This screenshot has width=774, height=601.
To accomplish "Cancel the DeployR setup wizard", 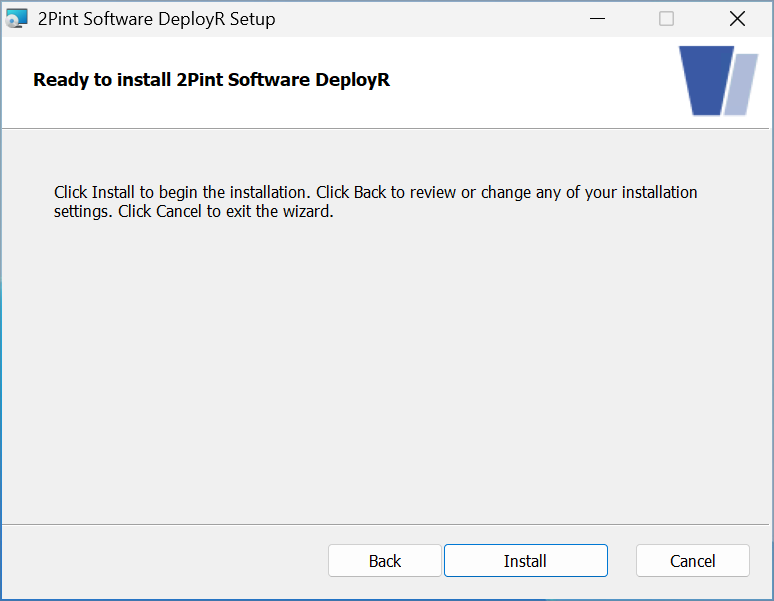I will 692,561.
